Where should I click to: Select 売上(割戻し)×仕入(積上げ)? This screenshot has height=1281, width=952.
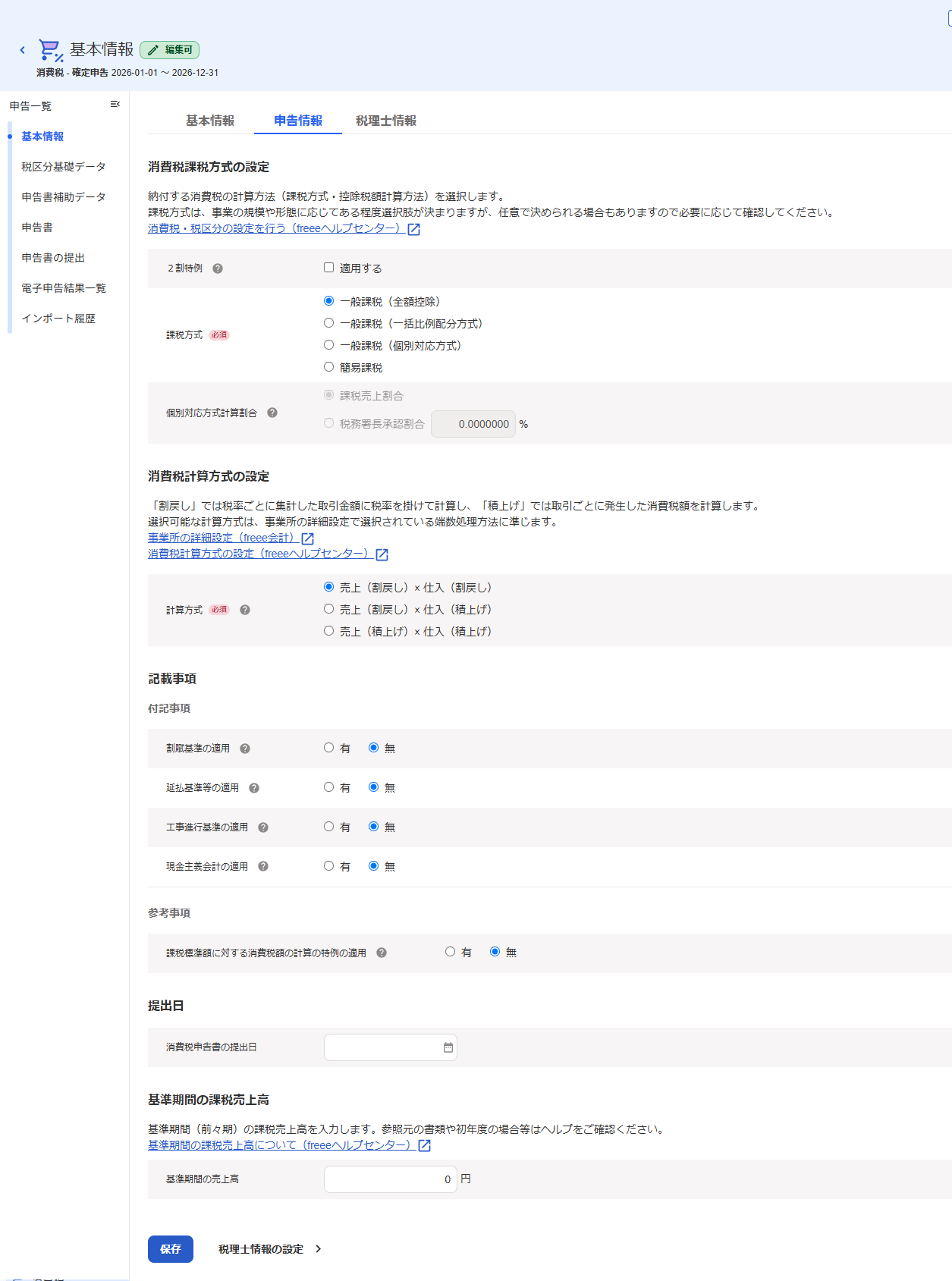[x=329, y=609]
